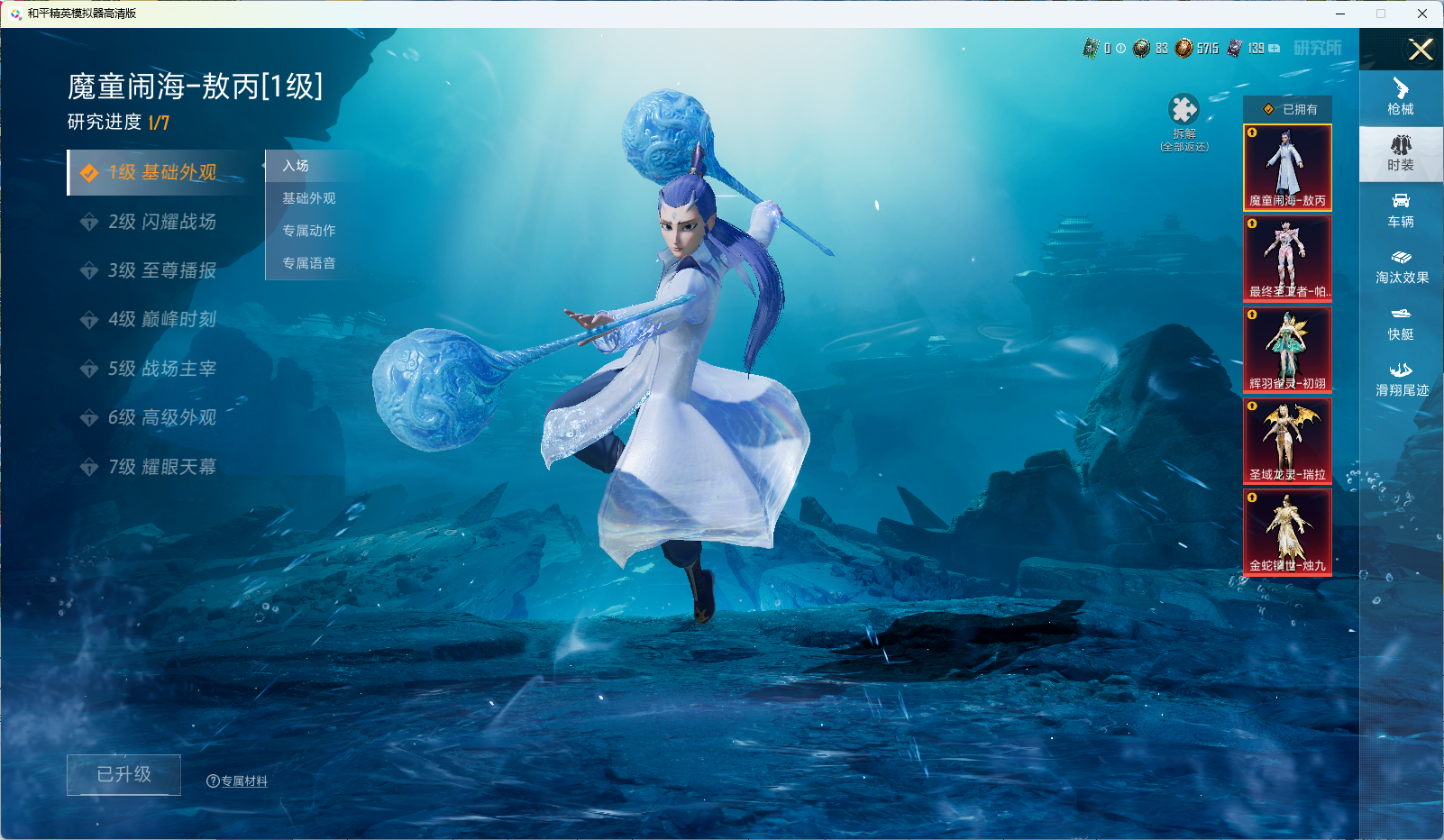Open the 快艇 (speedboat) category
The width and height of the screenshot is (1444, 840).
1401,323
